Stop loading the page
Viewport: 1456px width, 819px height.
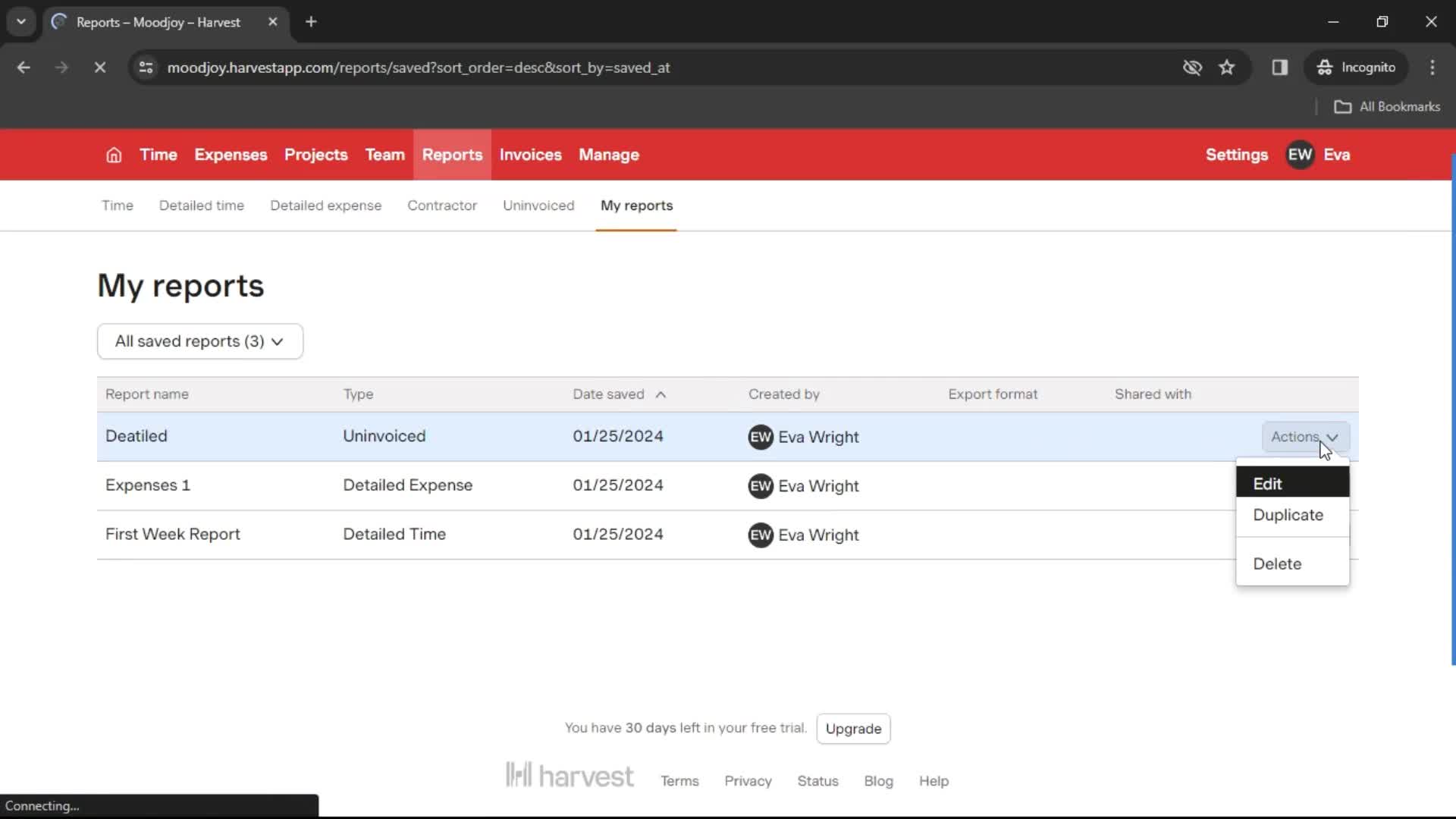click(x=99, y=67)
